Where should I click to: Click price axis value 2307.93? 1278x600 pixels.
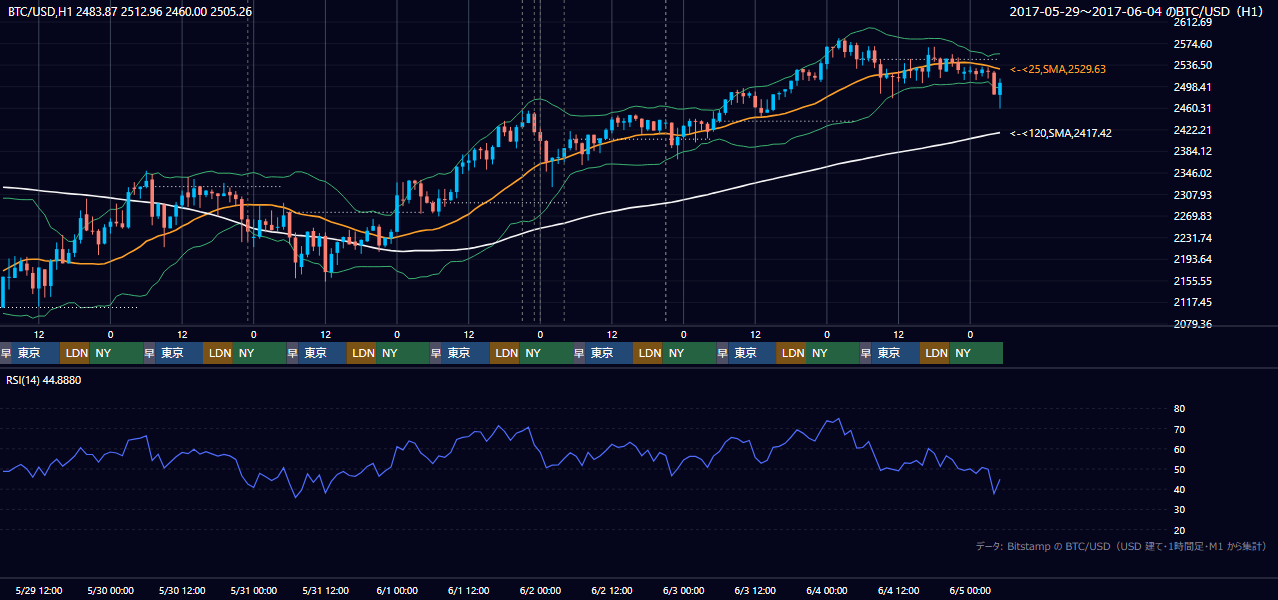(x=1192, y=195)
